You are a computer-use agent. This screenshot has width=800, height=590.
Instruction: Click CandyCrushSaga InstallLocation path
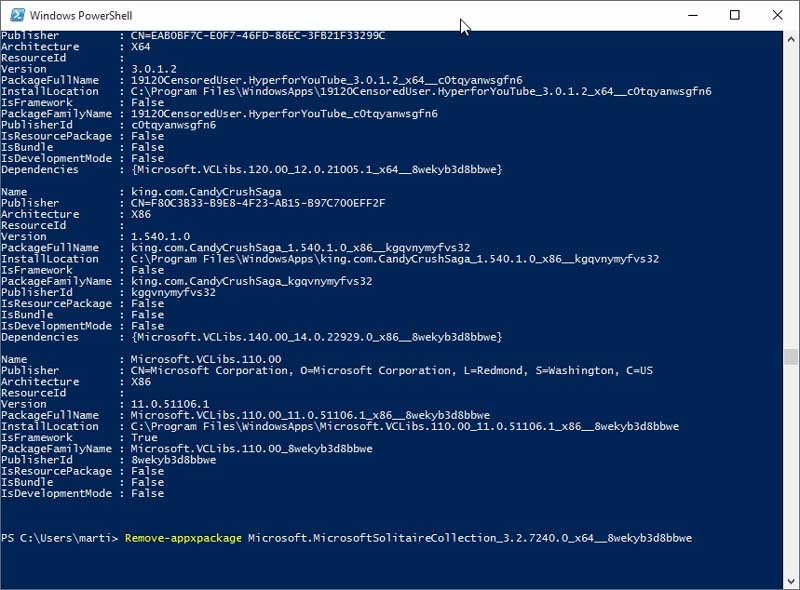pyautogui.click(x=395, y=259)
